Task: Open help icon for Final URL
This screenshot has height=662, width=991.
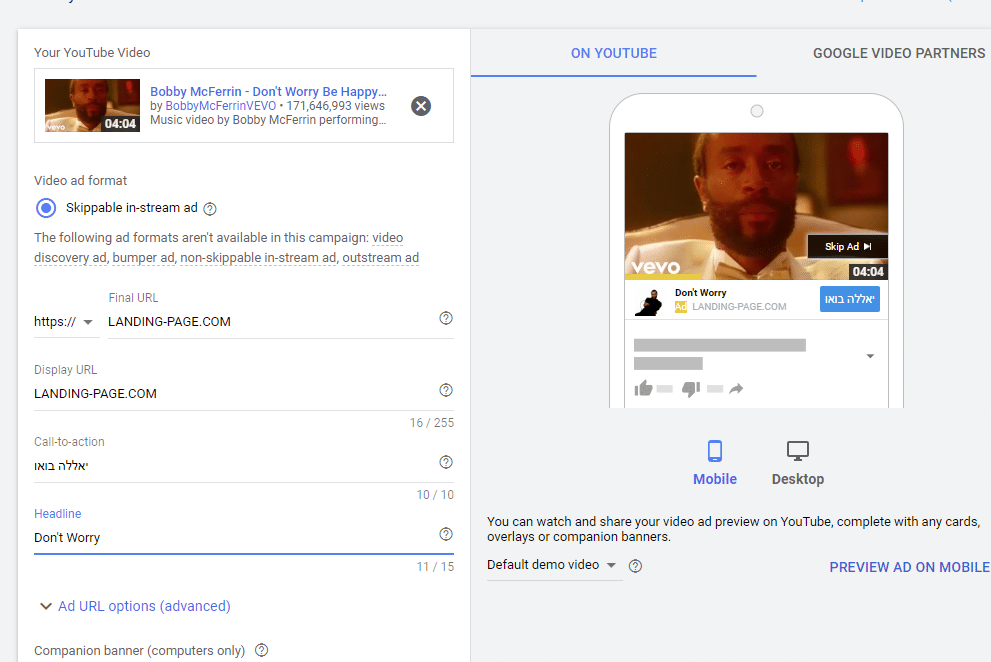Action: click(x=446, y=318)
